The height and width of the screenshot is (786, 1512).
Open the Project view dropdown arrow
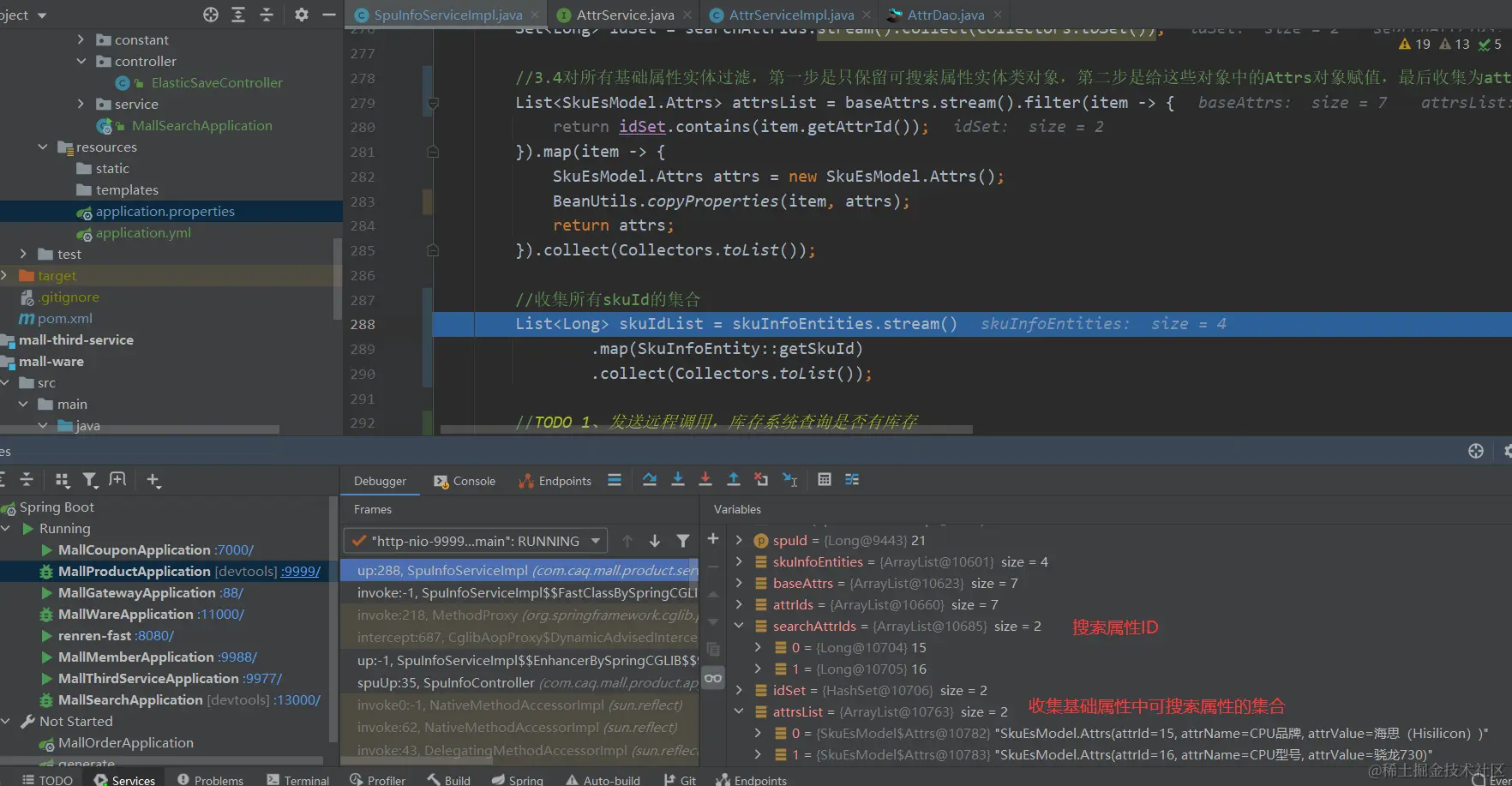(42, 15)
